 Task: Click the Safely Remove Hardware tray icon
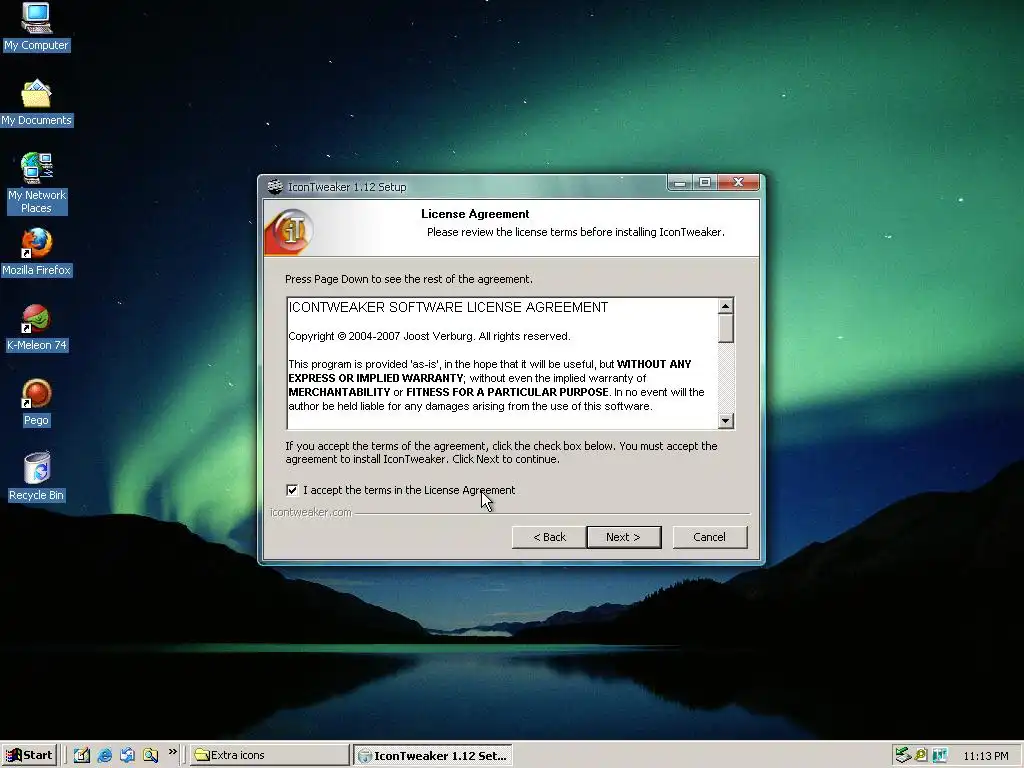[x=903, y=755]
